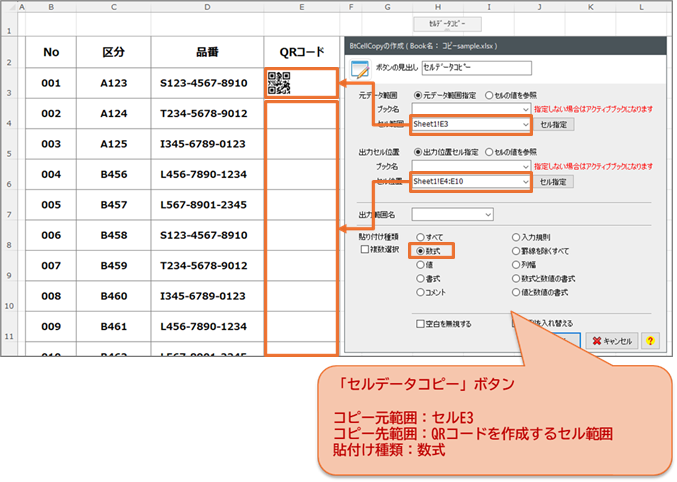
Task: Open the ブック名 dropdown under 元データ範囲
Action: [525, 109]
